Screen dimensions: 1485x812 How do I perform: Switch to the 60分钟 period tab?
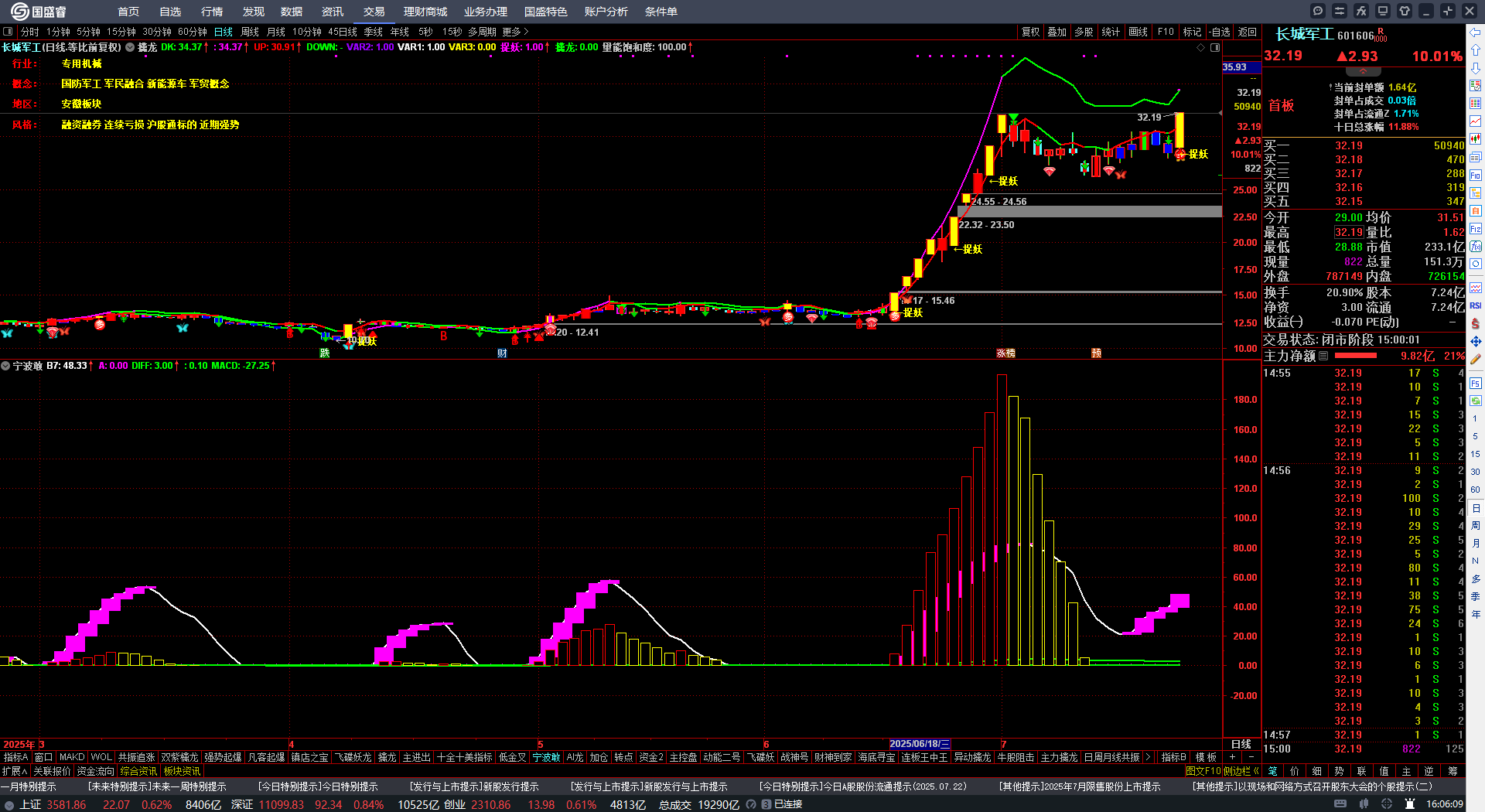tap(193, 32)
